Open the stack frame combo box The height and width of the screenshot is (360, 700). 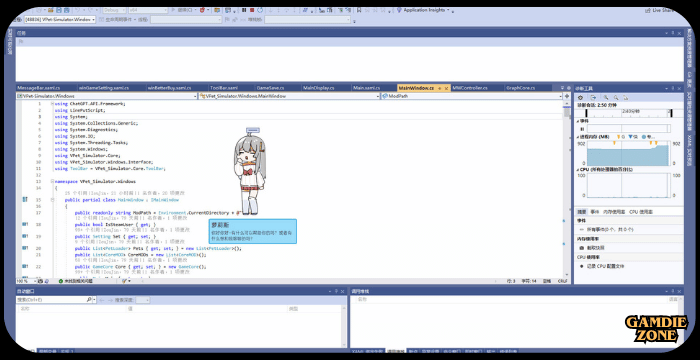[x=308, y=20]
